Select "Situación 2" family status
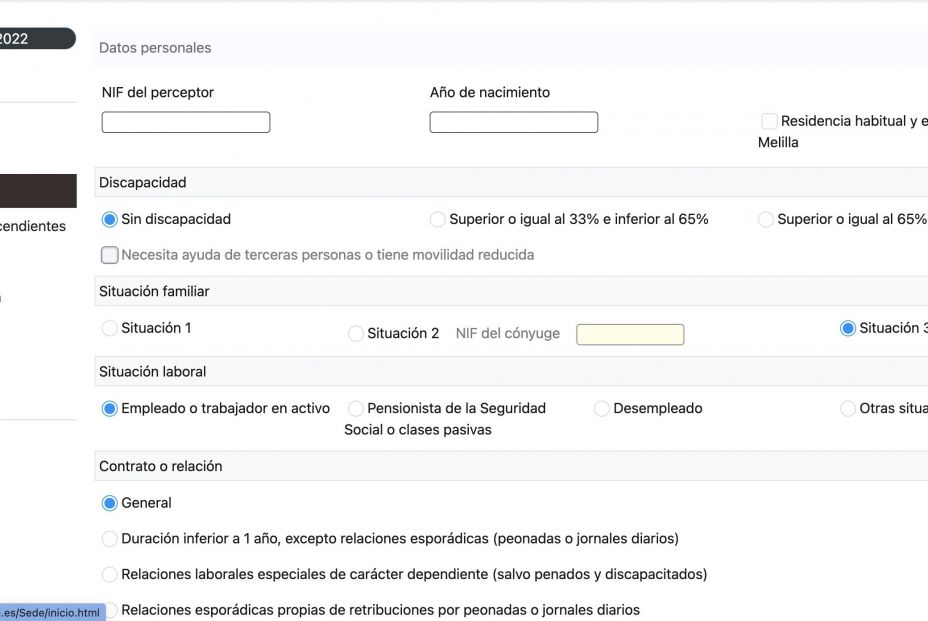The width and height of the screenshot is (928, 621). click(x=355, y=334)
